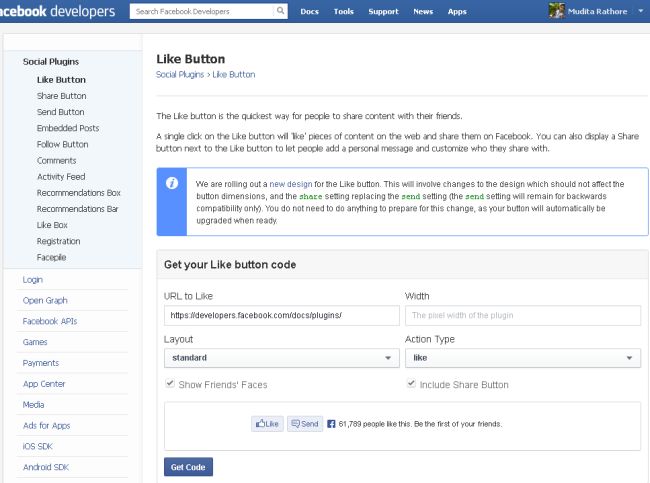Click the Mudita Rathore username
Image resolution: width=650 pixels, height=483 pixels.
pyautogui.click(x=597, y=12)
